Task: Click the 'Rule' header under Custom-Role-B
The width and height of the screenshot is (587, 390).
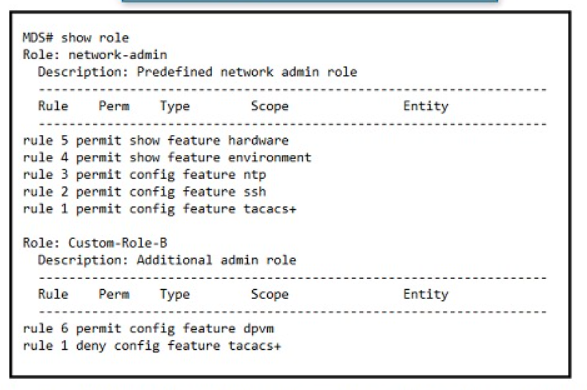Action: click(53, 294)
